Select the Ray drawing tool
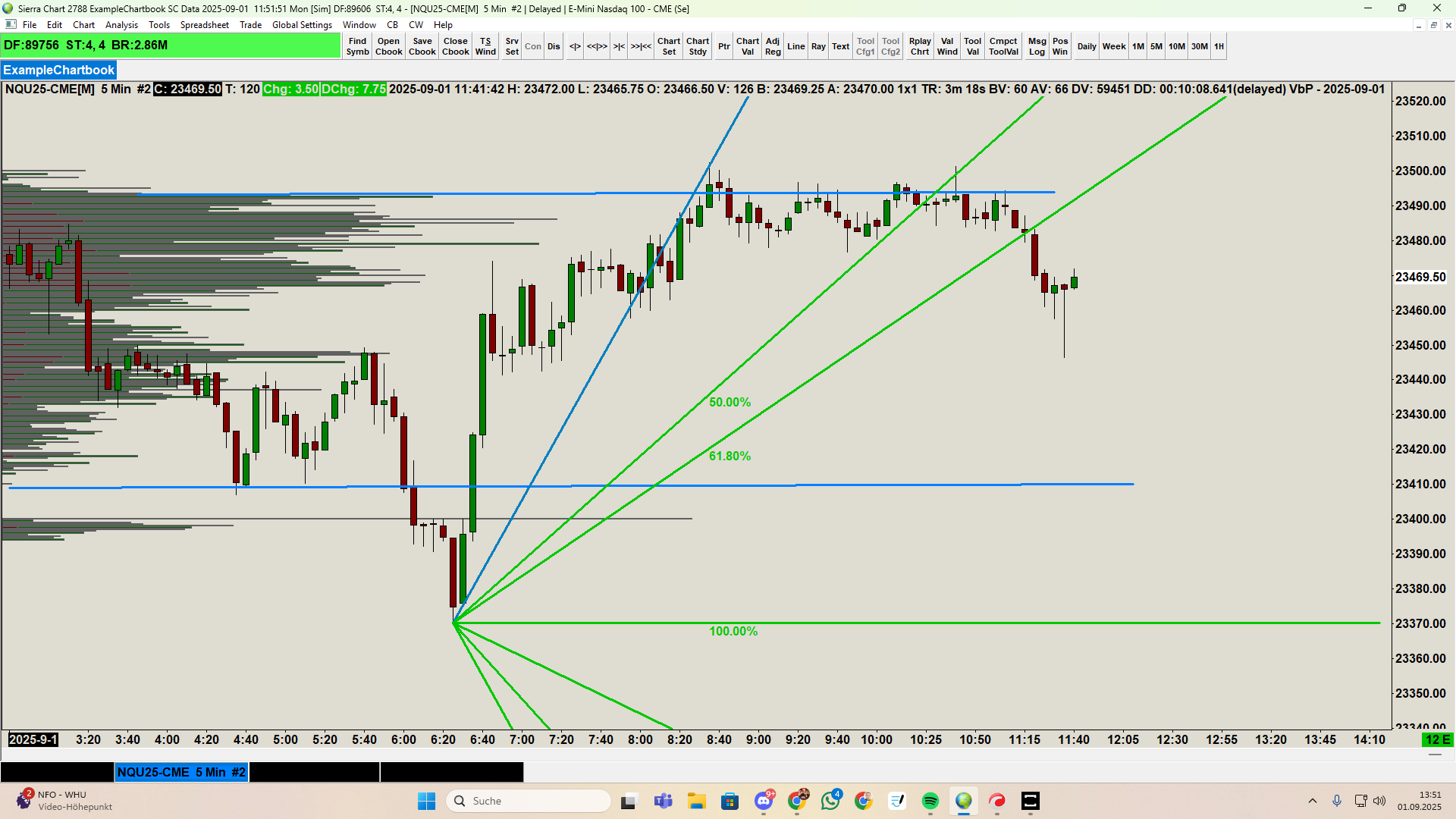Screen dimensions: 1456x819 [818, 46]
